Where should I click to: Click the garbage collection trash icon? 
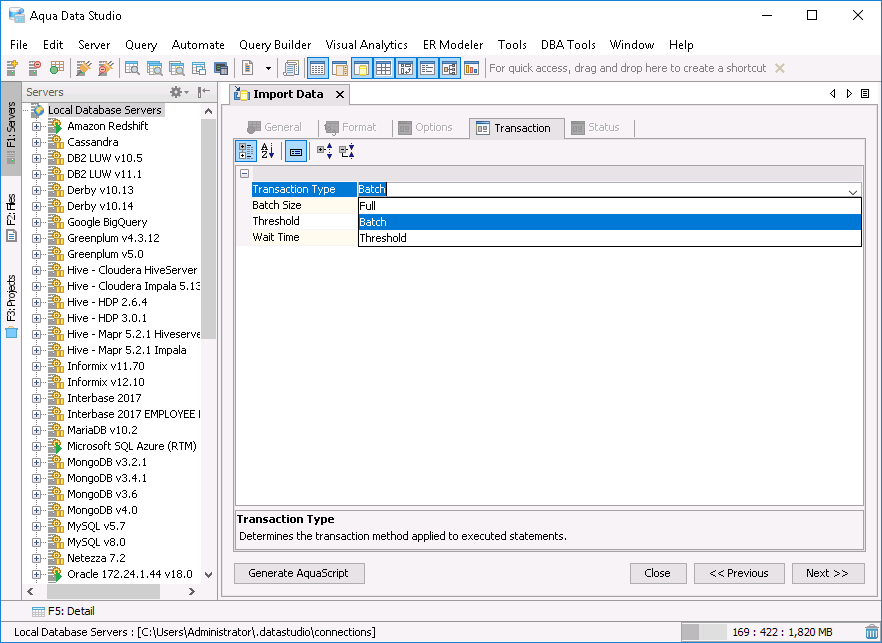tap(871, 632)
